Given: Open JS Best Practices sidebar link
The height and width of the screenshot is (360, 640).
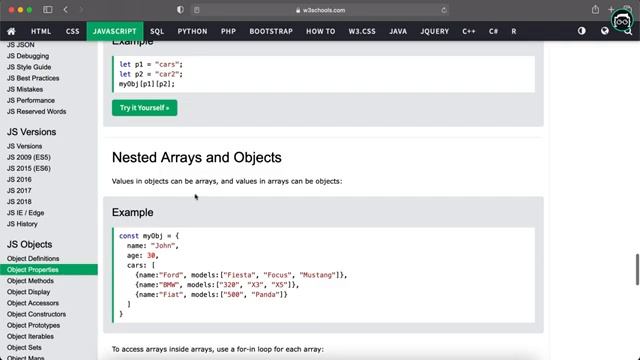Looking at the screenshot, I should pos(33,78).
